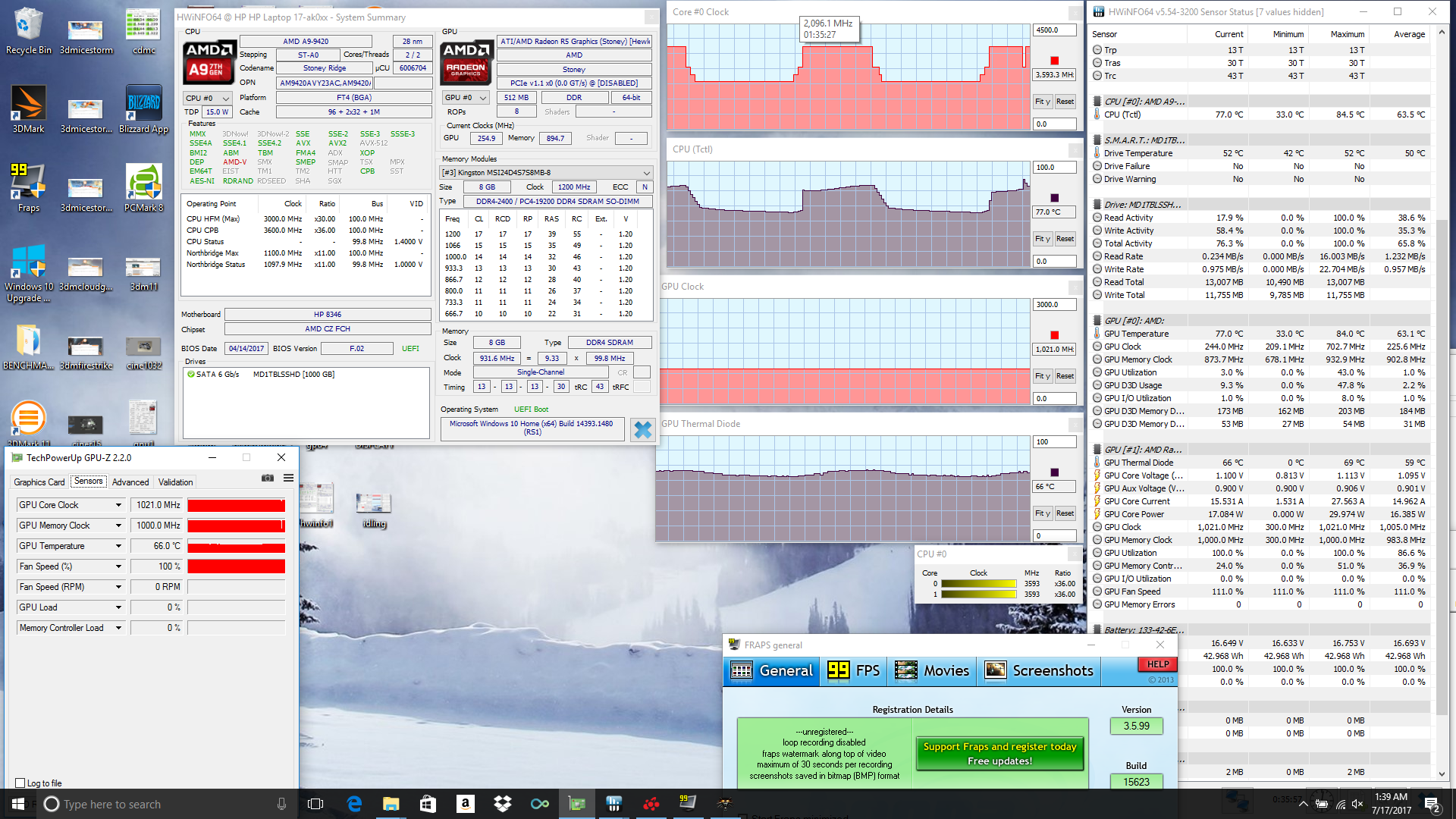Expand the GPU Temperature sensor dropdown
Image resolution: width=1456 pixels, height=819 pixels.
coord(118,546)
